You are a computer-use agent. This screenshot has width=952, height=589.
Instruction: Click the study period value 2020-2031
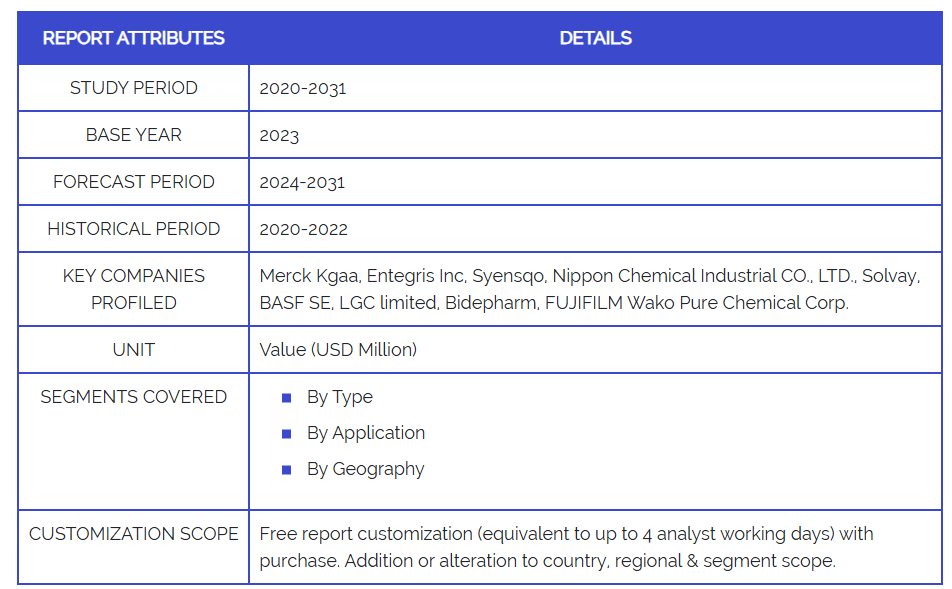click(x=302, y=88)
